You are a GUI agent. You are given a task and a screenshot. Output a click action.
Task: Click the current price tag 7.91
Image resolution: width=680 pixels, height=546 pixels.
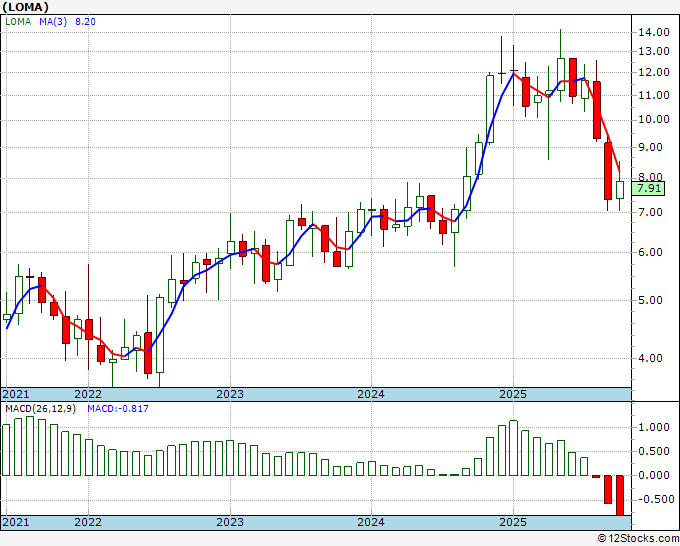point(649,189)
